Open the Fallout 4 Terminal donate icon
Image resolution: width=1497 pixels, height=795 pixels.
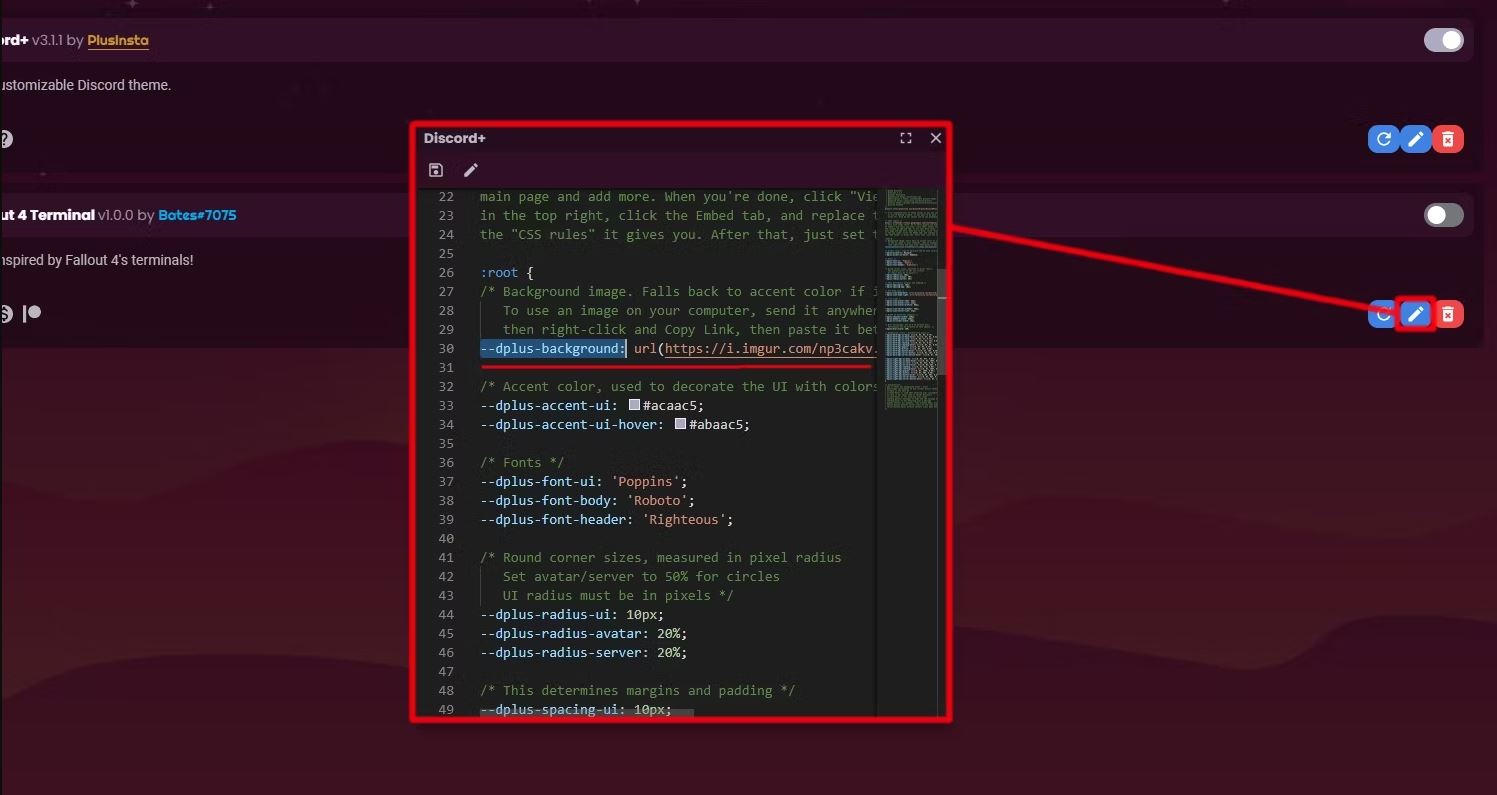5,314
